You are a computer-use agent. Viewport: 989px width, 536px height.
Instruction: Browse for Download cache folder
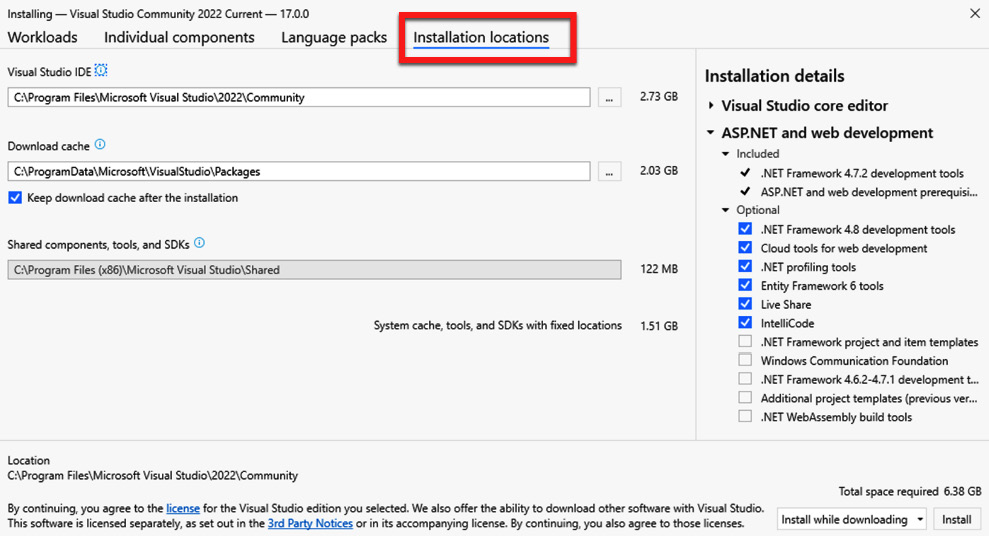pyautogui.click(x=609, y=172)
